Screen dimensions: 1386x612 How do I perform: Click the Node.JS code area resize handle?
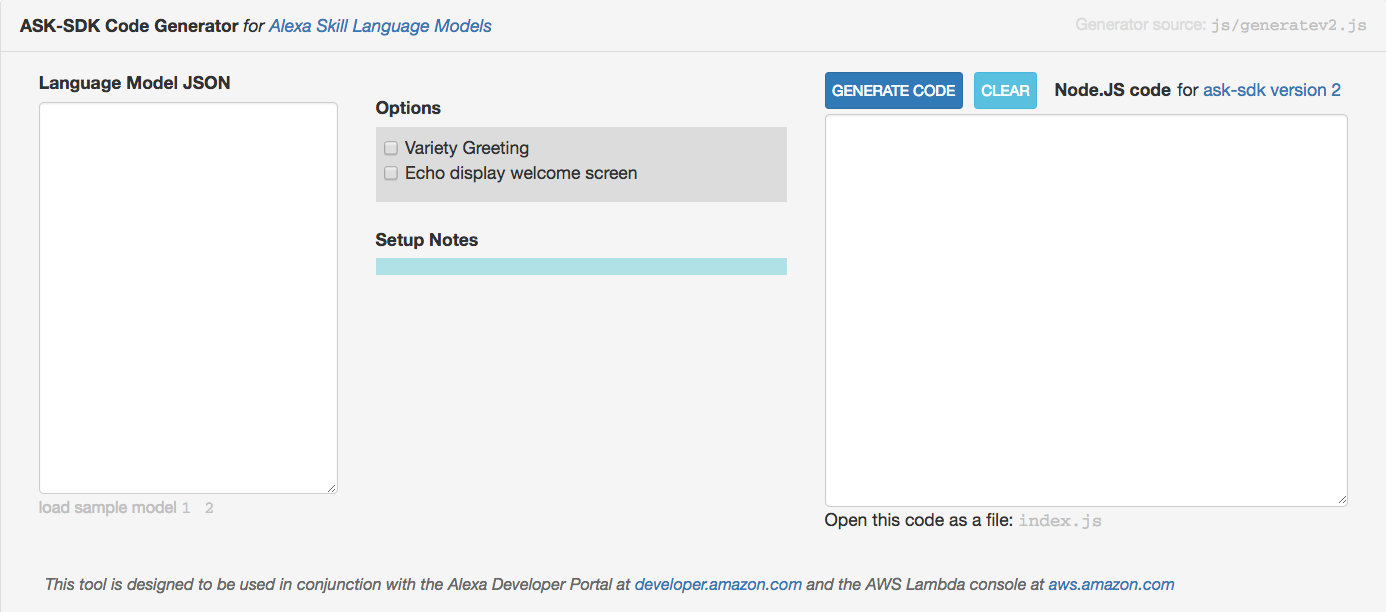1342,500
